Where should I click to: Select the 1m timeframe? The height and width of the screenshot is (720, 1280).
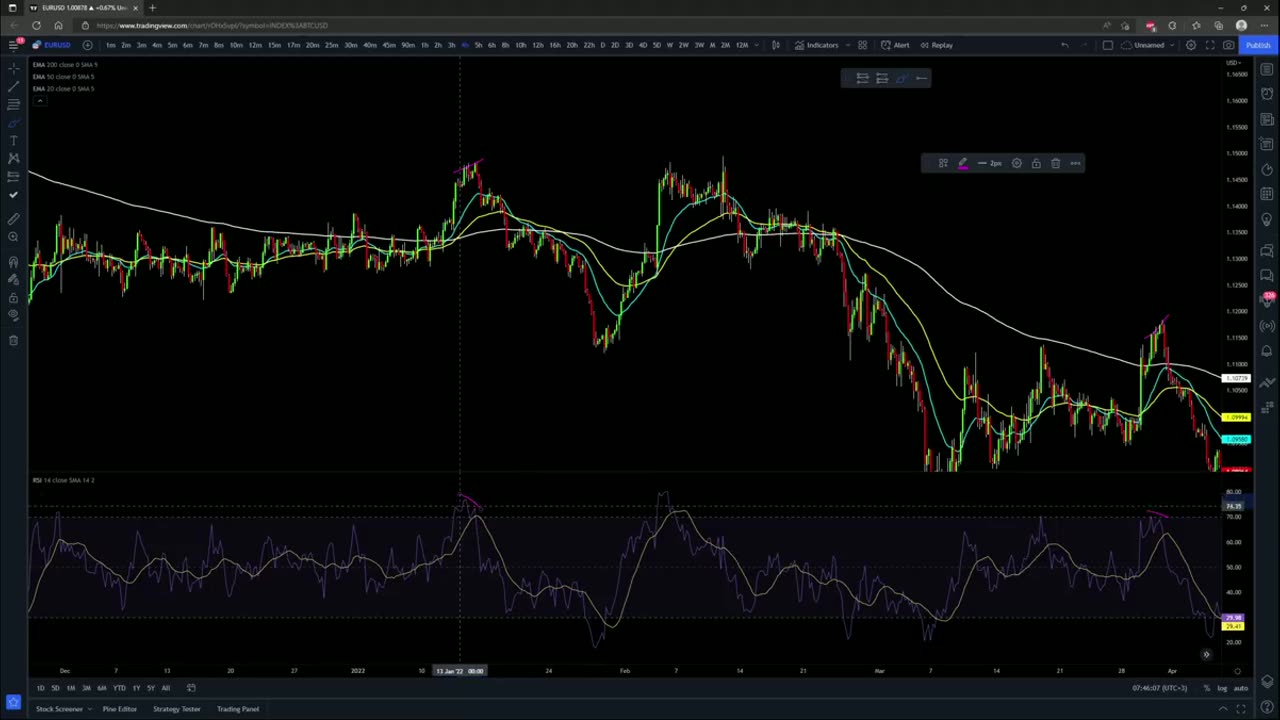tap(110, 45)
